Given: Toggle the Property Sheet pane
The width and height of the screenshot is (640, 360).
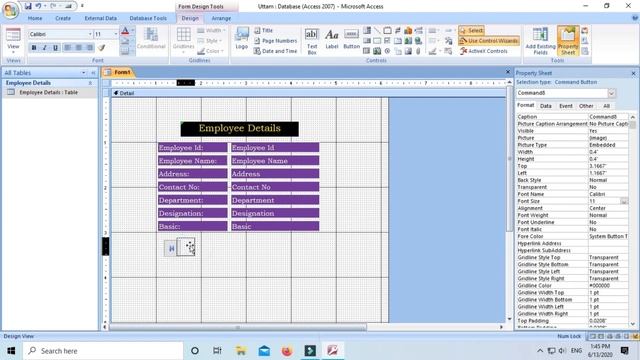Looking at the screenshot, I should point(568,41).
